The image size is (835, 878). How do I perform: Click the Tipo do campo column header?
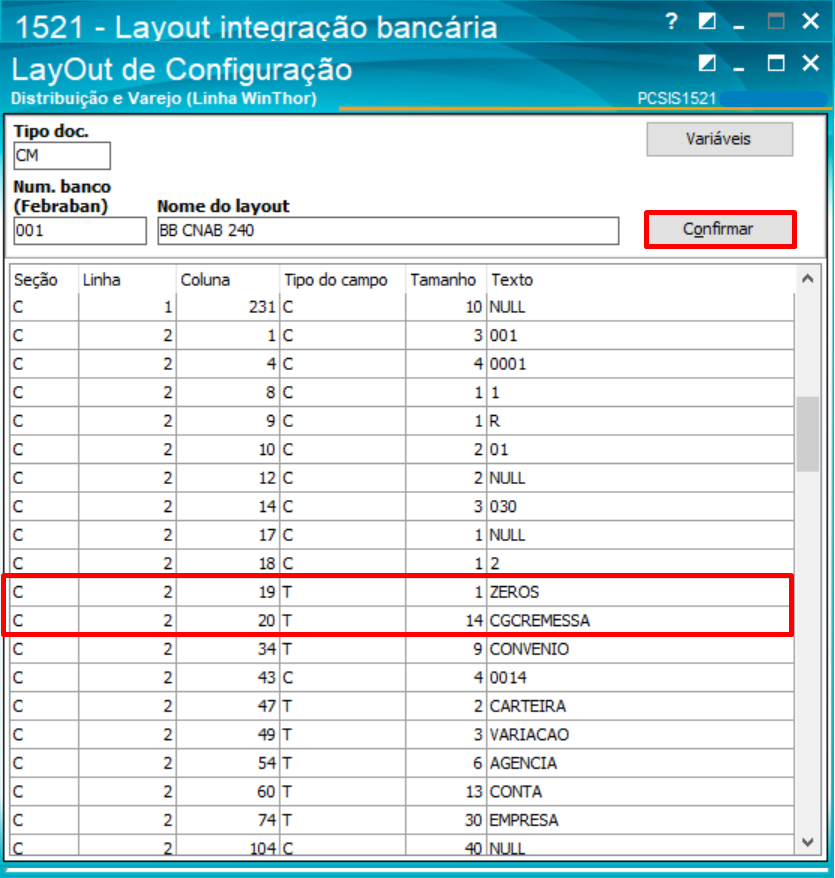pyautogui.click(x=342, y=279)
